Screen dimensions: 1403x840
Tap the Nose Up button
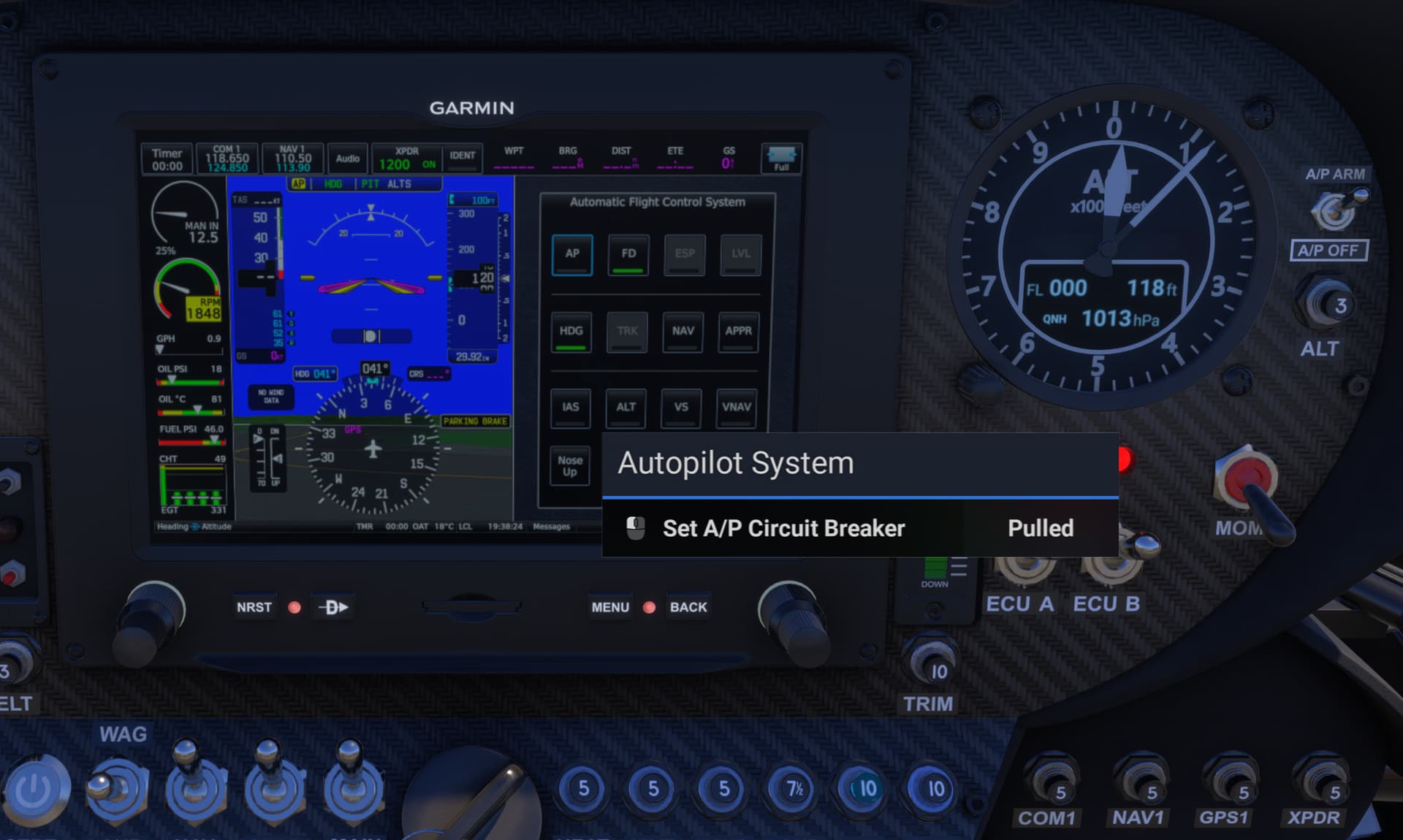click(x=570, y=466)
